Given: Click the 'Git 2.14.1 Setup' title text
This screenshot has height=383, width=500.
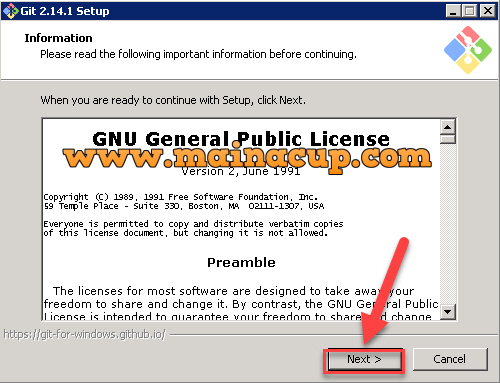Looking at the screenshot, I should (x=65, y=11).
